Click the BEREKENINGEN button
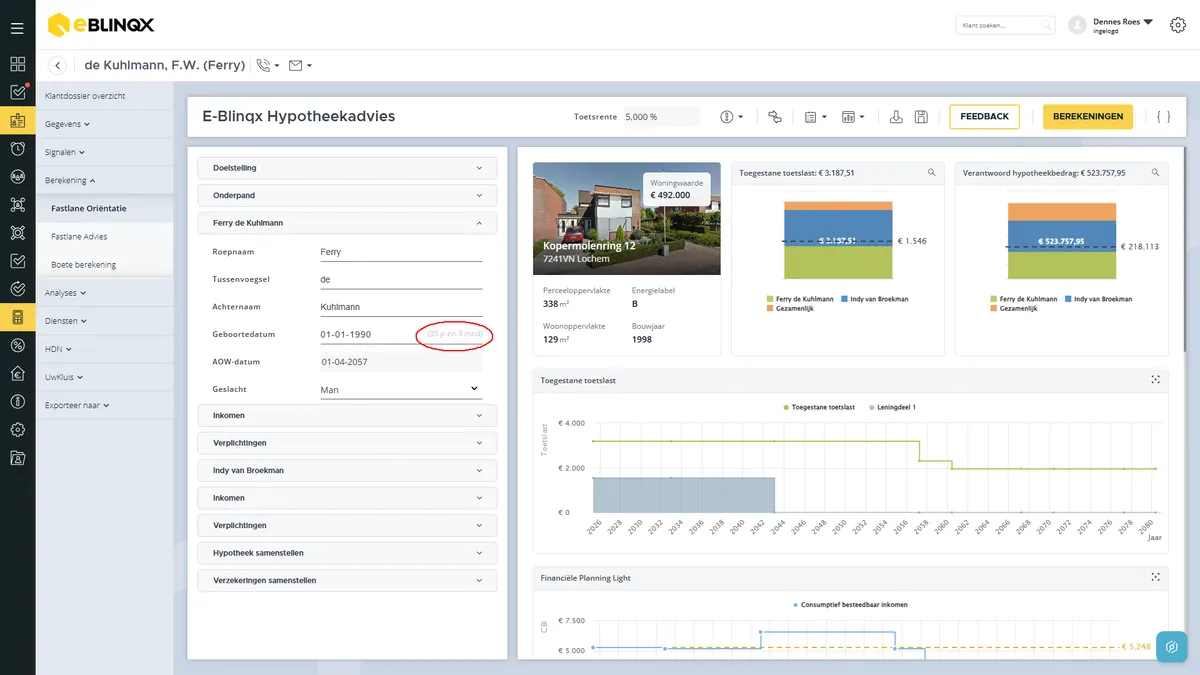The width and height of the screenshot is (1200, 675). tap(1088, 117)
